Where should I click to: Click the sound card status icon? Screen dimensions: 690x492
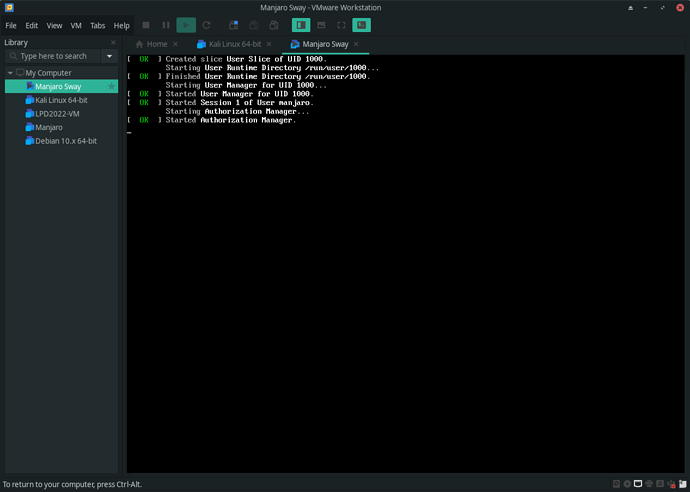tap(660, 484)
